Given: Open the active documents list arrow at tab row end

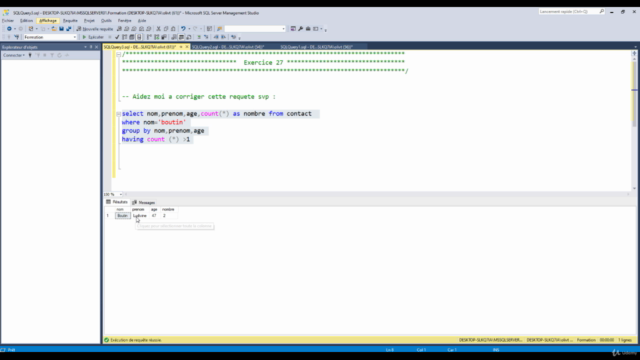Looking at the screenshot, I should (636, 47).
